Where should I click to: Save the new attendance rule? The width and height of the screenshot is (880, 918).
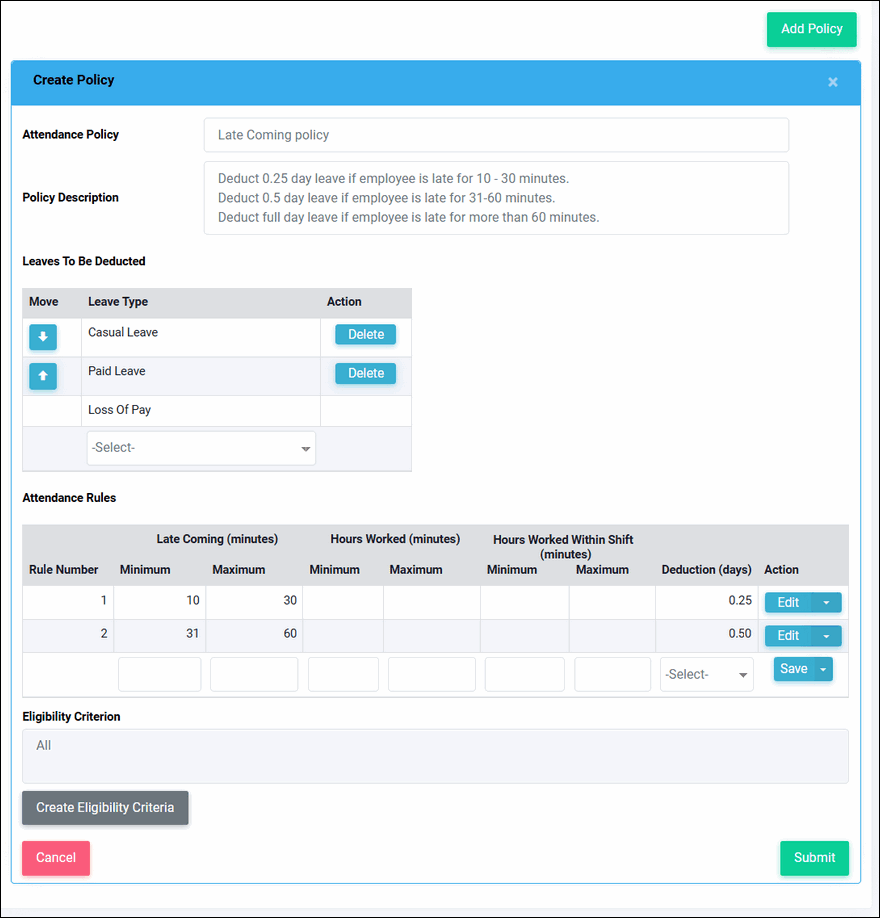[793, 669]
